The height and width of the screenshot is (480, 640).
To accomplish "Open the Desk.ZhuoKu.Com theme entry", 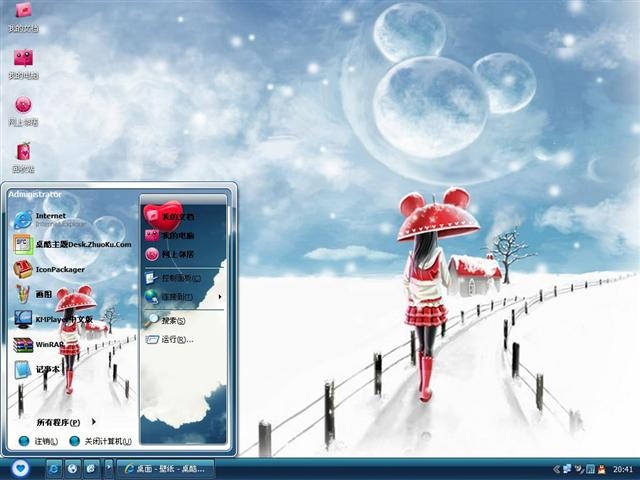I will (x=72, y=244).
